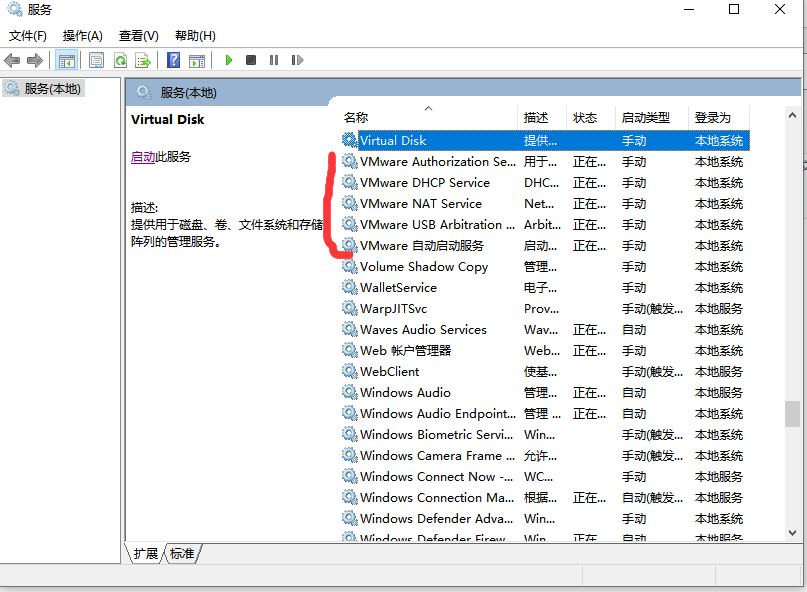807x592 pixels.
Task: Click the scrollbar down arrow
Action: [792, 533]
